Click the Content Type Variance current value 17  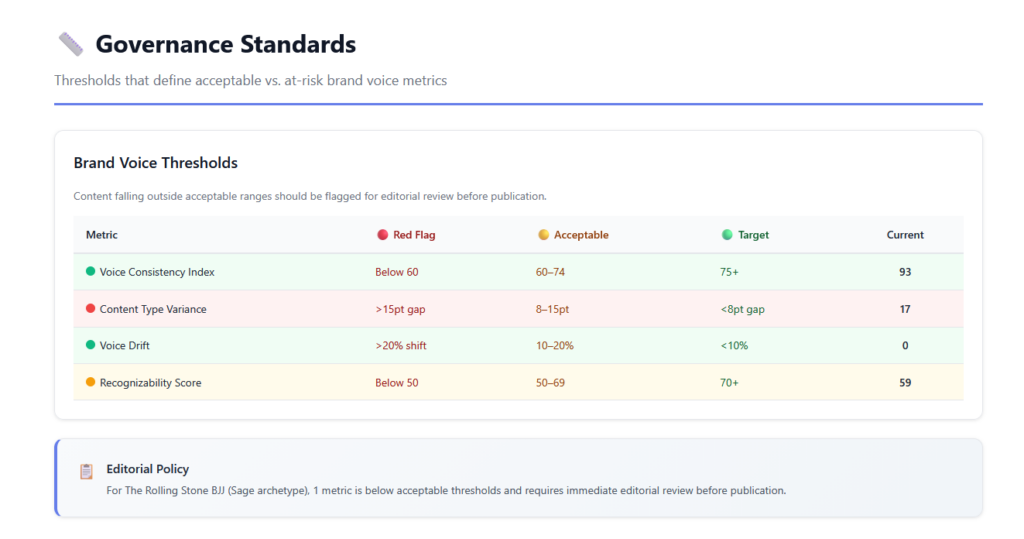905,309
